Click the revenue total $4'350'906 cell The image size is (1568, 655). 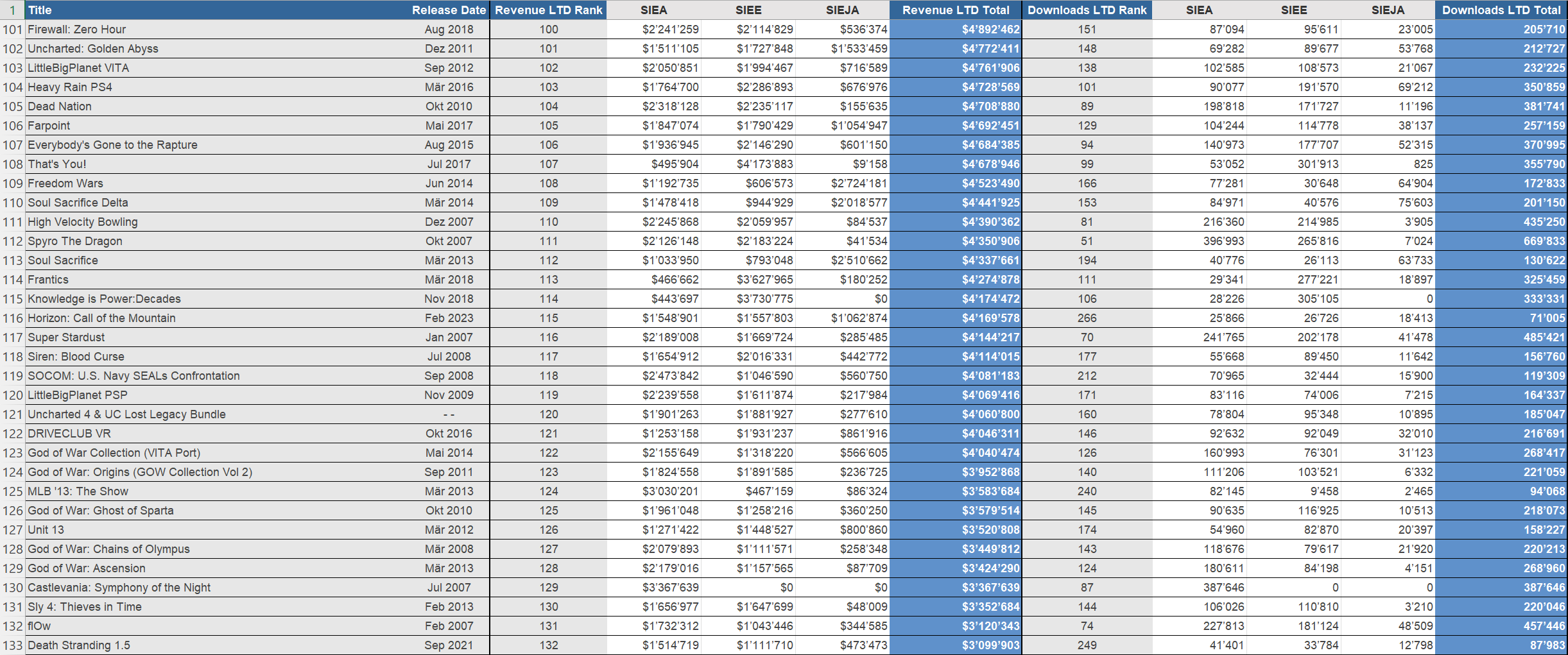pos(956,241)
